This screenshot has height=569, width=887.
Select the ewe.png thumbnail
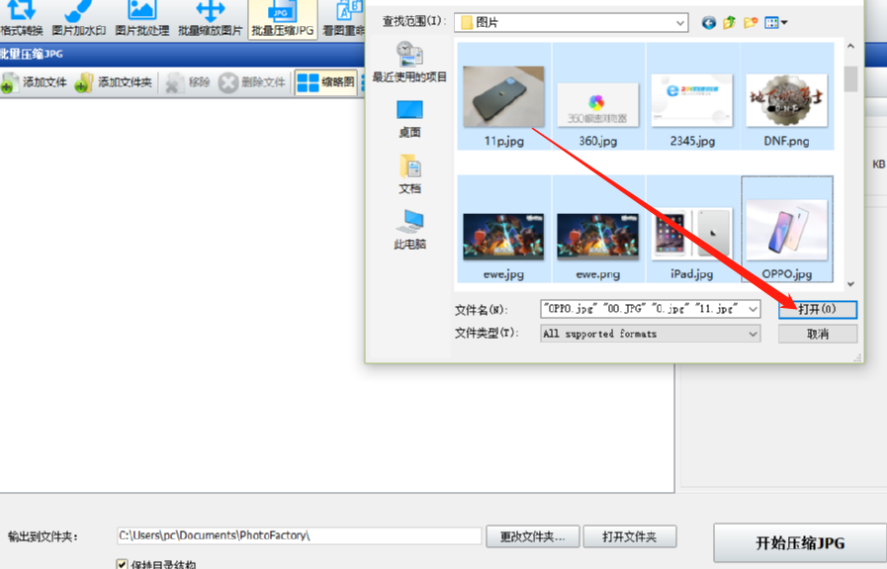click(598, 229)
